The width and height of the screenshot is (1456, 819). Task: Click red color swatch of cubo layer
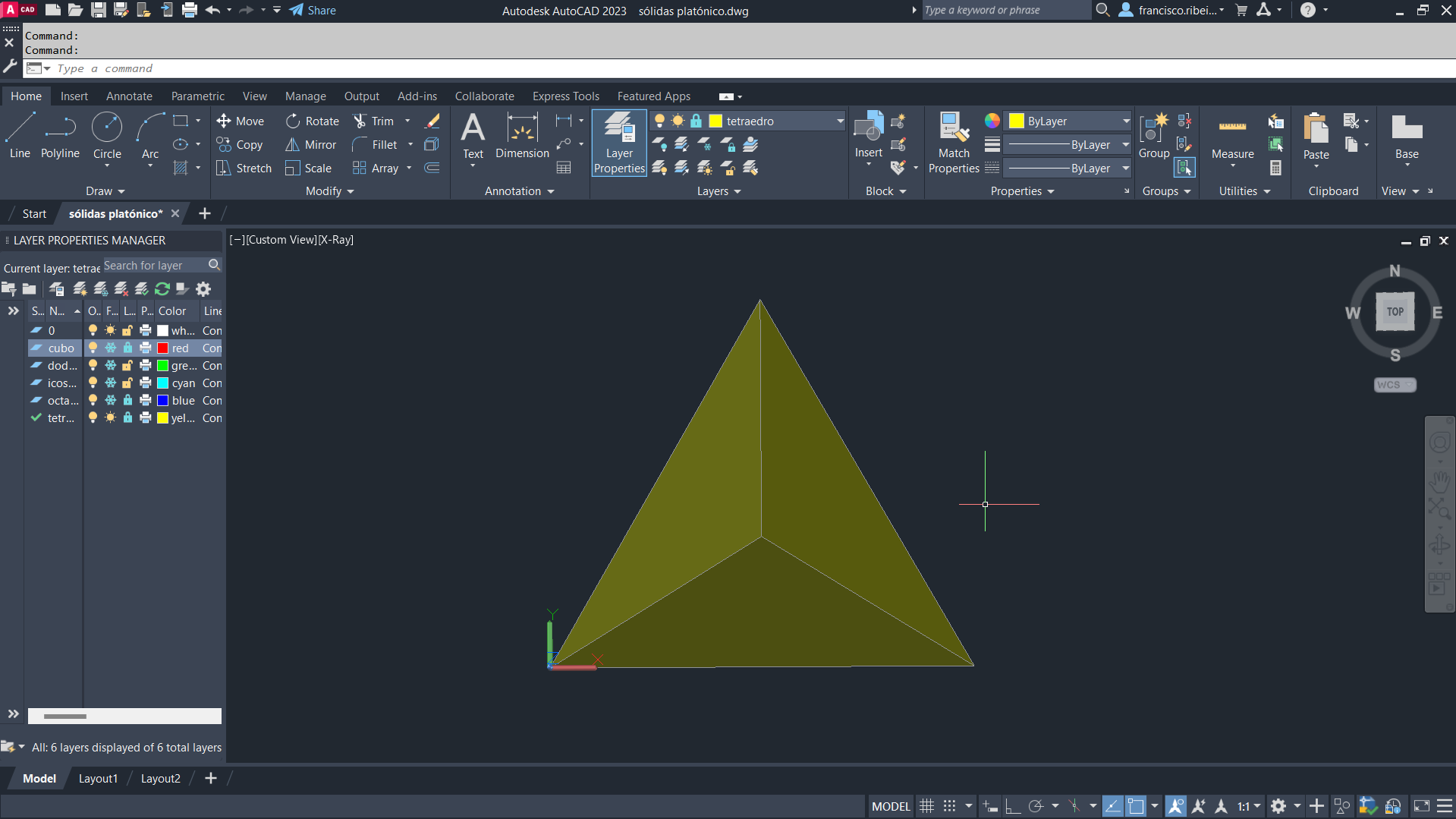point(162,348)
